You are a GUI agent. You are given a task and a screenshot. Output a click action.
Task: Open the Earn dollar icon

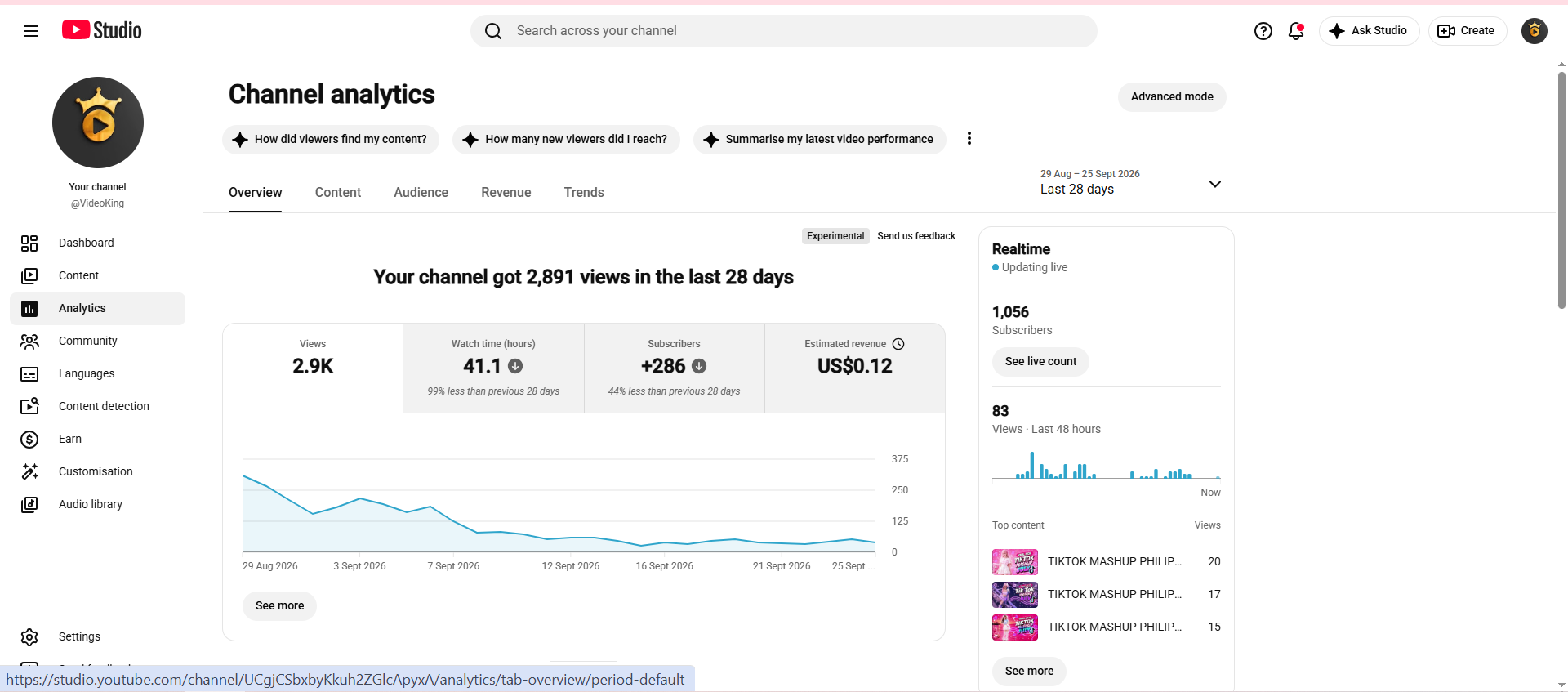(29, 440)
